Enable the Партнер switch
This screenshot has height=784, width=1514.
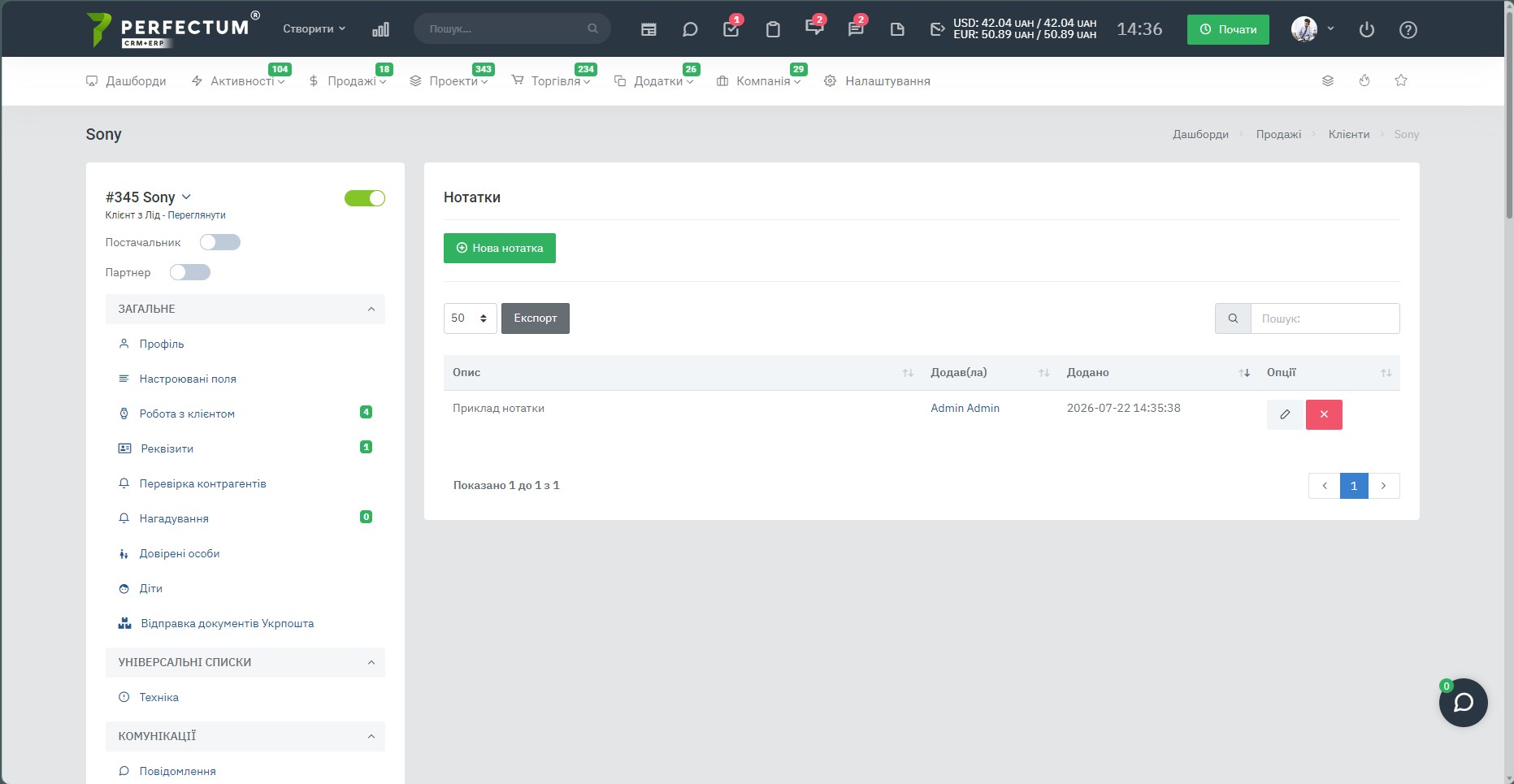click(190, 272)
